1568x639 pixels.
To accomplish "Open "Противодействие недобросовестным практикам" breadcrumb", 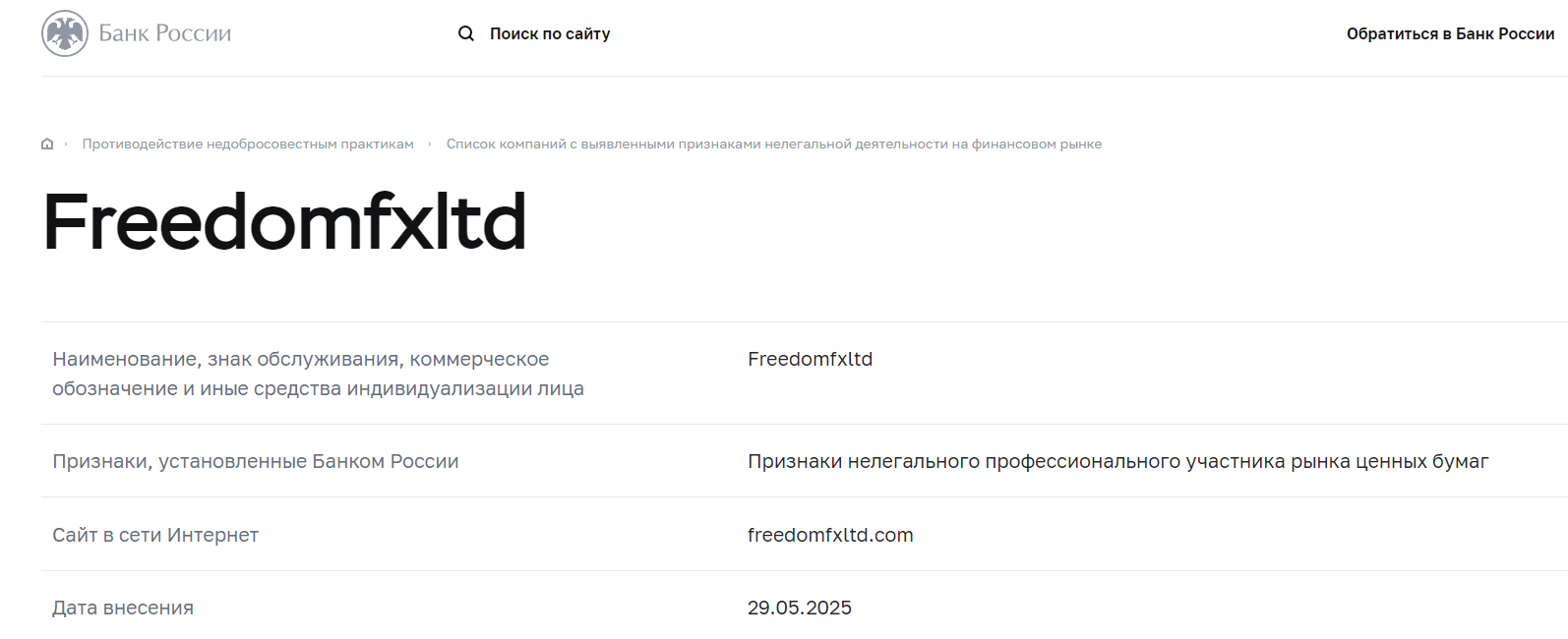I will coord(248,145).
